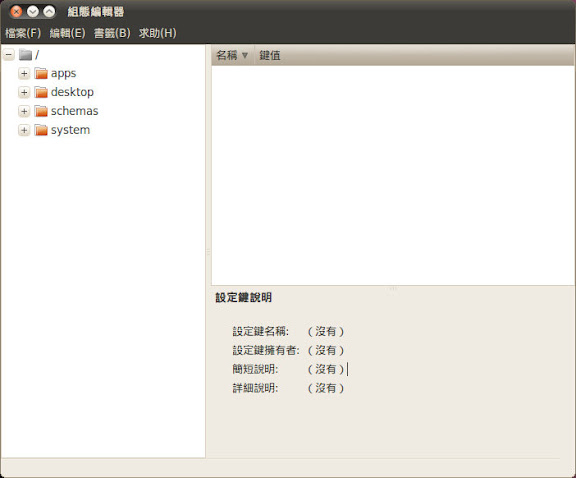576x478 pixels.
Task: Click the 詳細說明: label
Action: click(x=255, y=388)
